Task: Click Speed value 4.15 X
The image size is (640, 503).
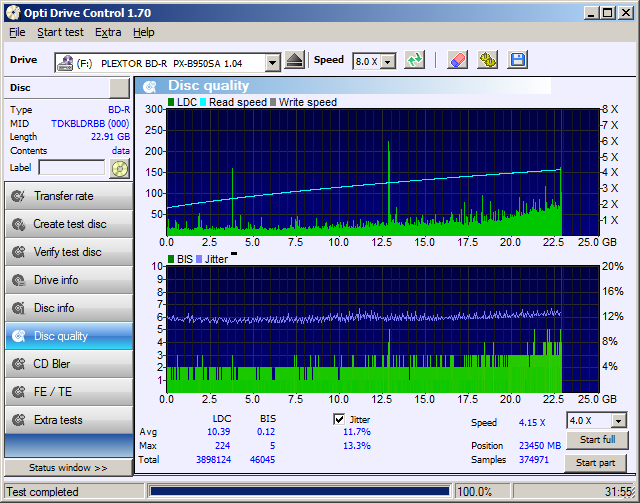Action: point(532,423)
